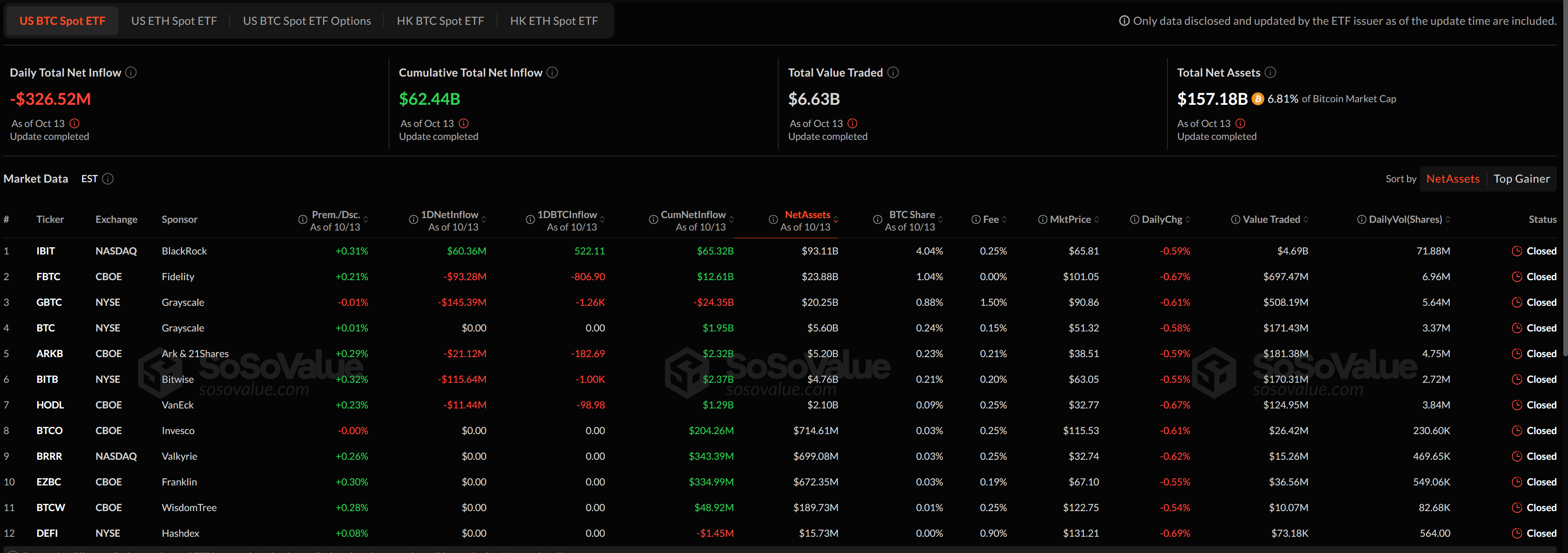Switch to the US ETH Spot ETF tab
Screen dimensions: 1568x553
(174, 20)
